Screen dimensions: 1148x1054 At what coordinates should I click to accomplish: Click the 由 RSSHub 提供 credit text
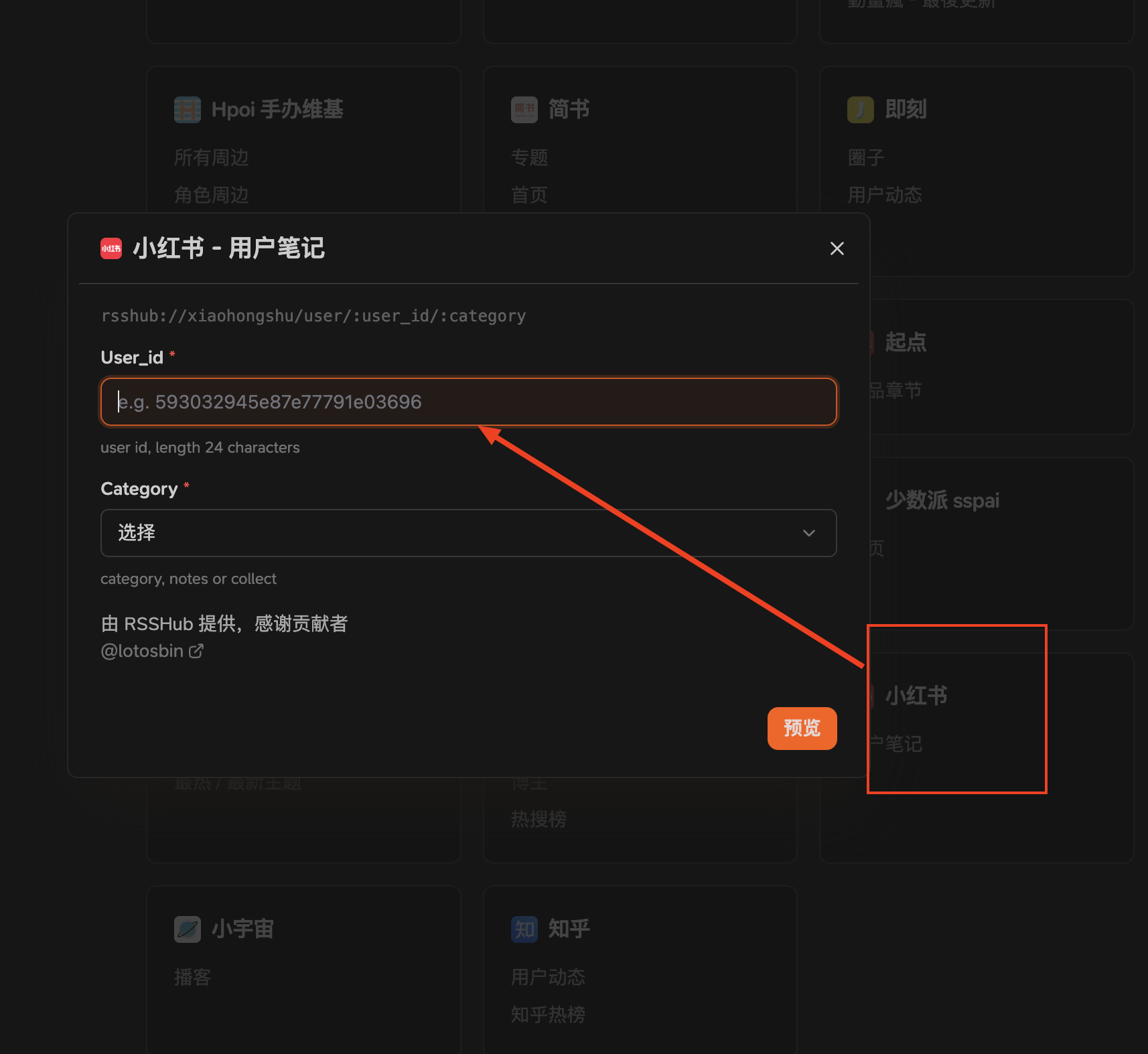(224, 623)
